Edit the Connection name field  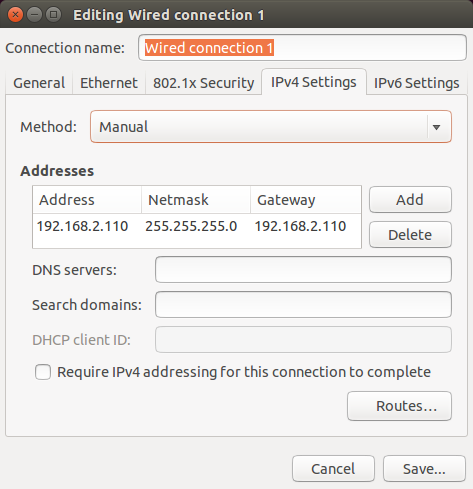(302, 48)
